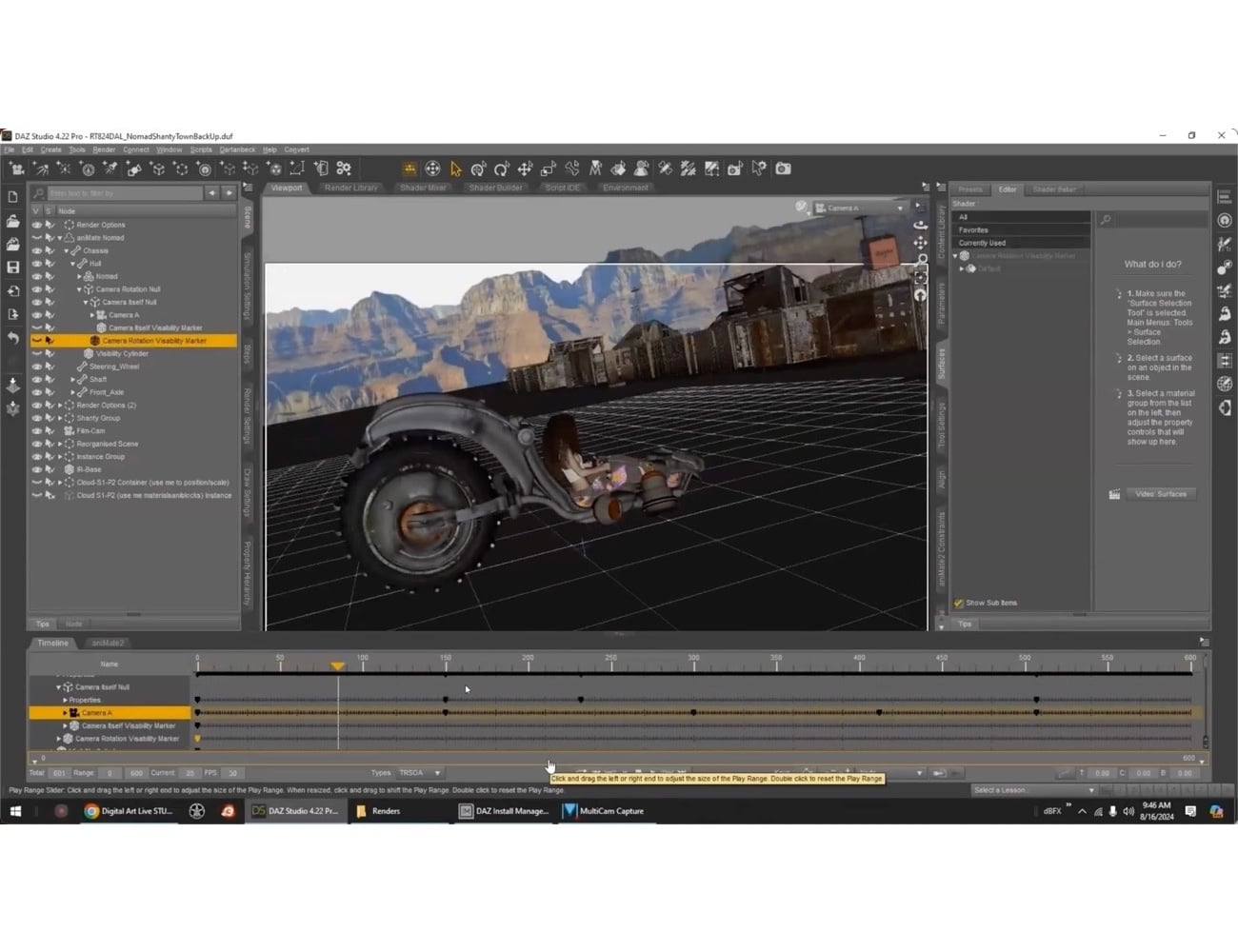Select the Scale tool icon
Image resolution: width=1238 pixels, height=952 pixels.
(548, 169)
